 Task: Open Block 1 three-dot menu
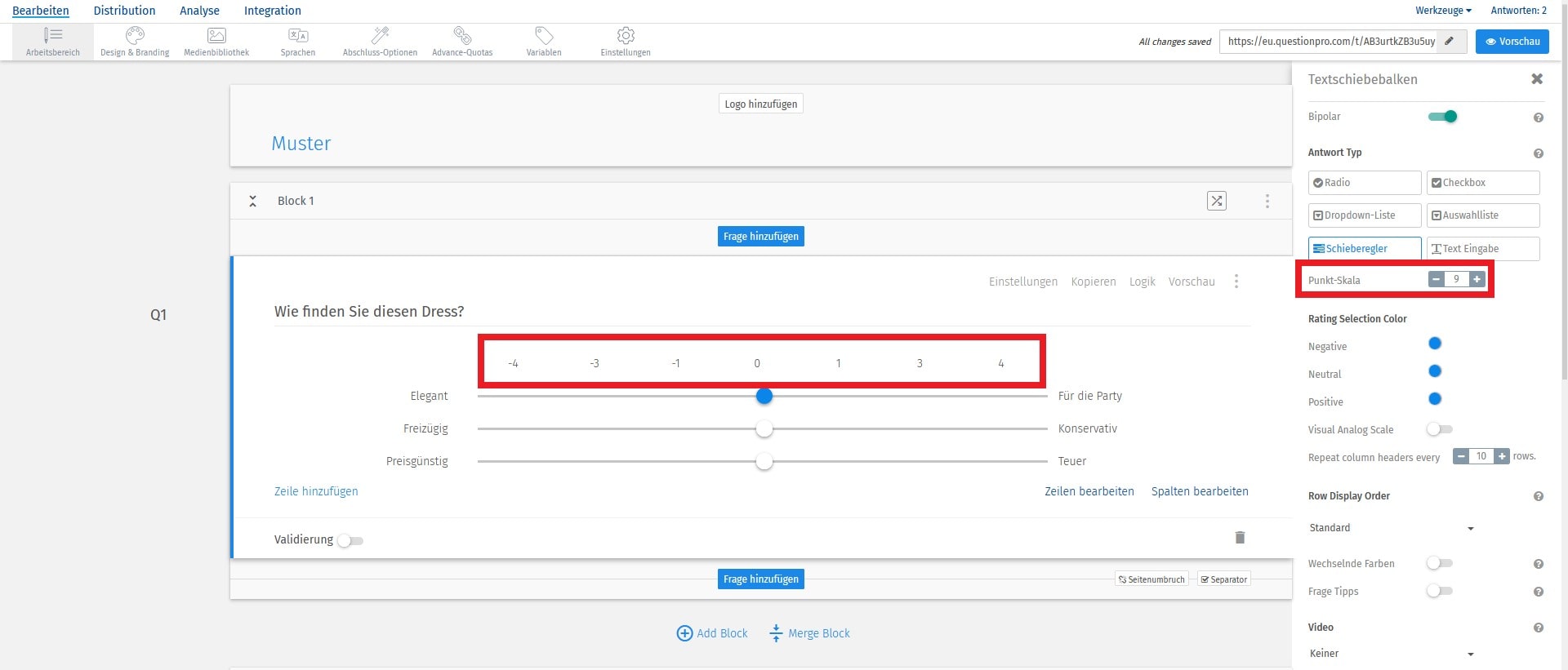pos(1267,201)
